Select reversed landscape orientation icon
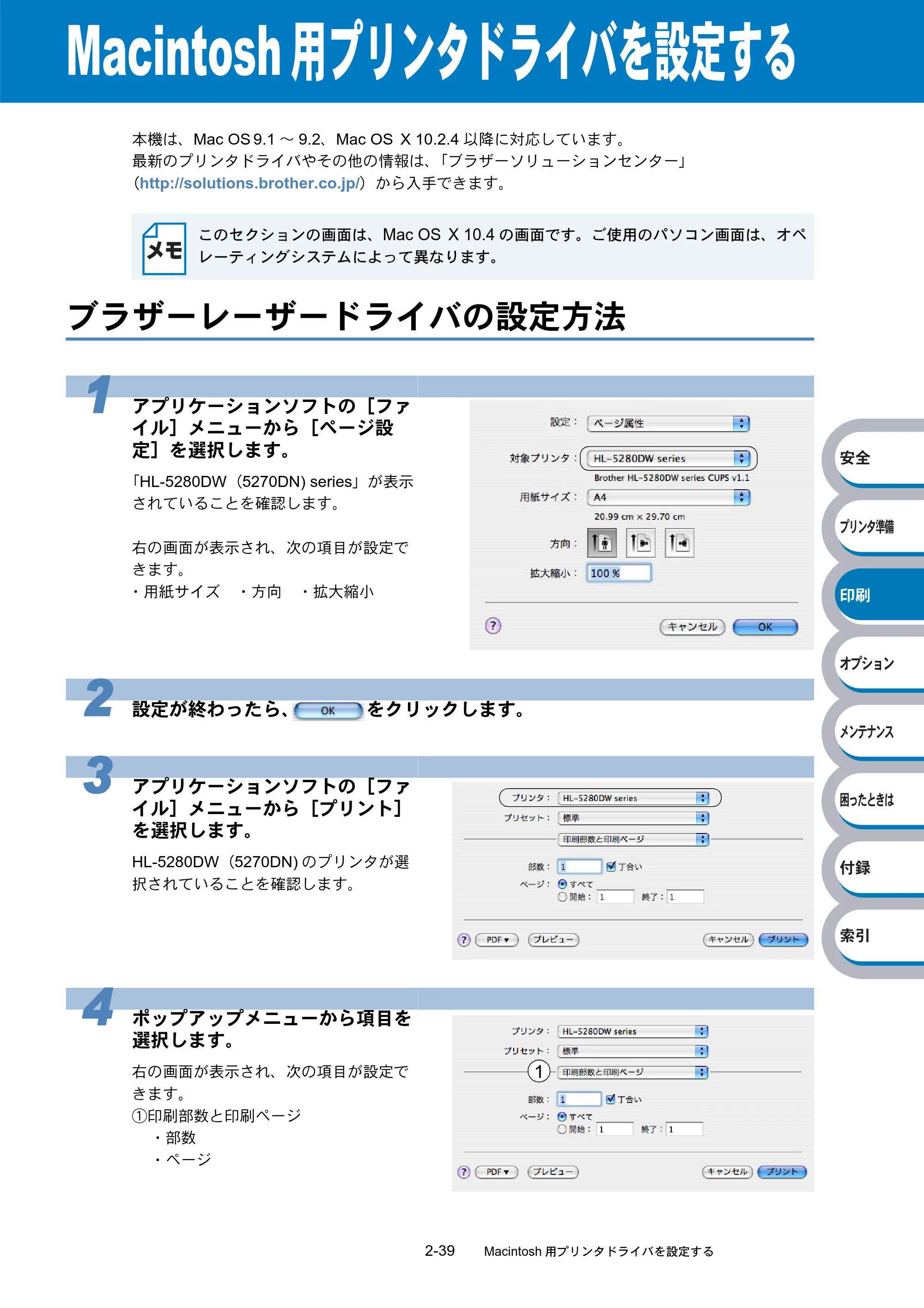This screenshot has width=924, height=1308. coord(679,542)
